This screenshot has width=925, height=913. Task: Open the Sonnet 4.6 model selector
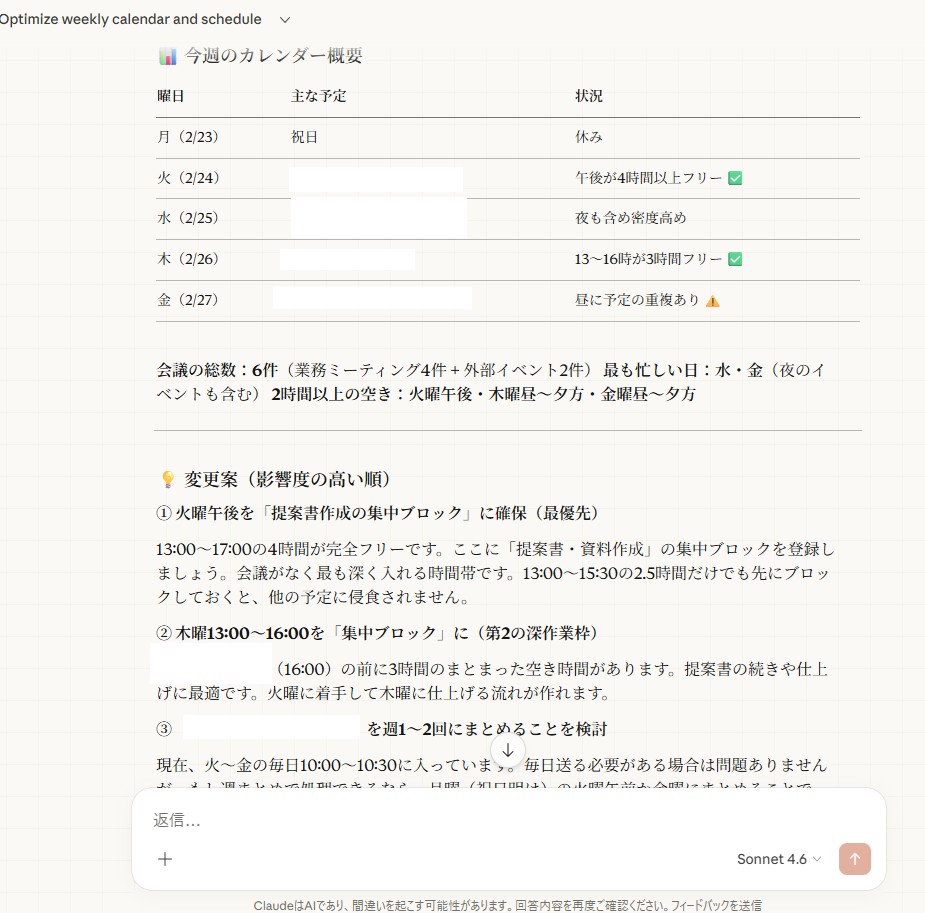[x=779, y=859]
